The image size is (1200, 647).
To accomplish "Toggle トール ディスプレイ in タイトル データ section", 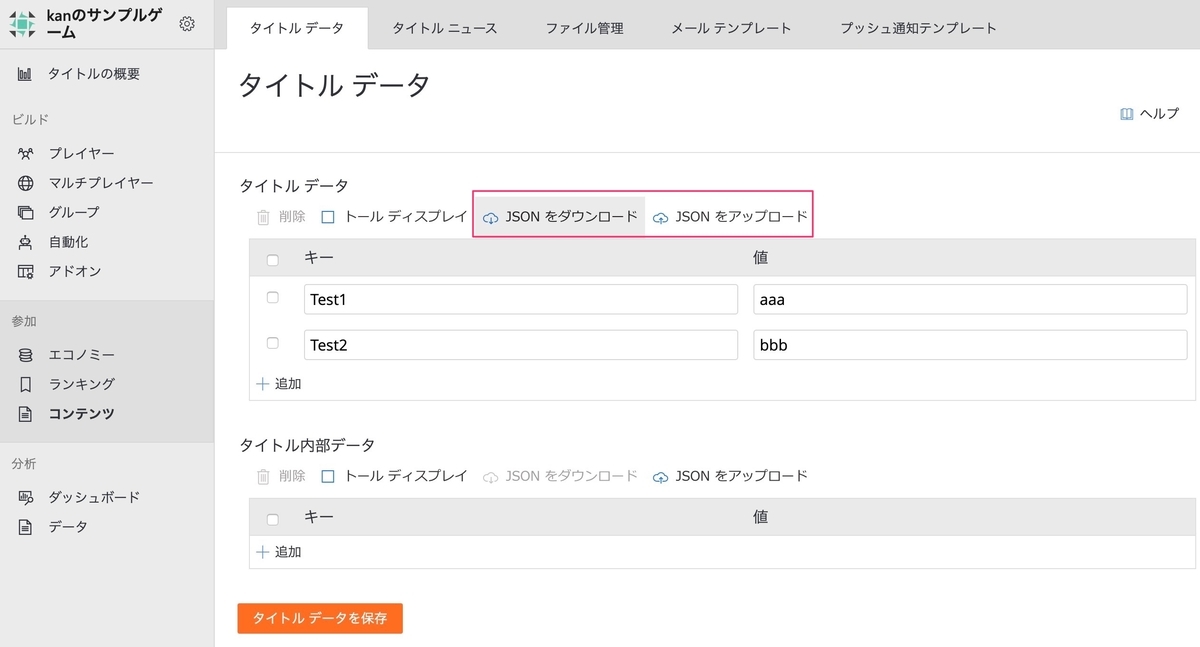I will point(328,216).
